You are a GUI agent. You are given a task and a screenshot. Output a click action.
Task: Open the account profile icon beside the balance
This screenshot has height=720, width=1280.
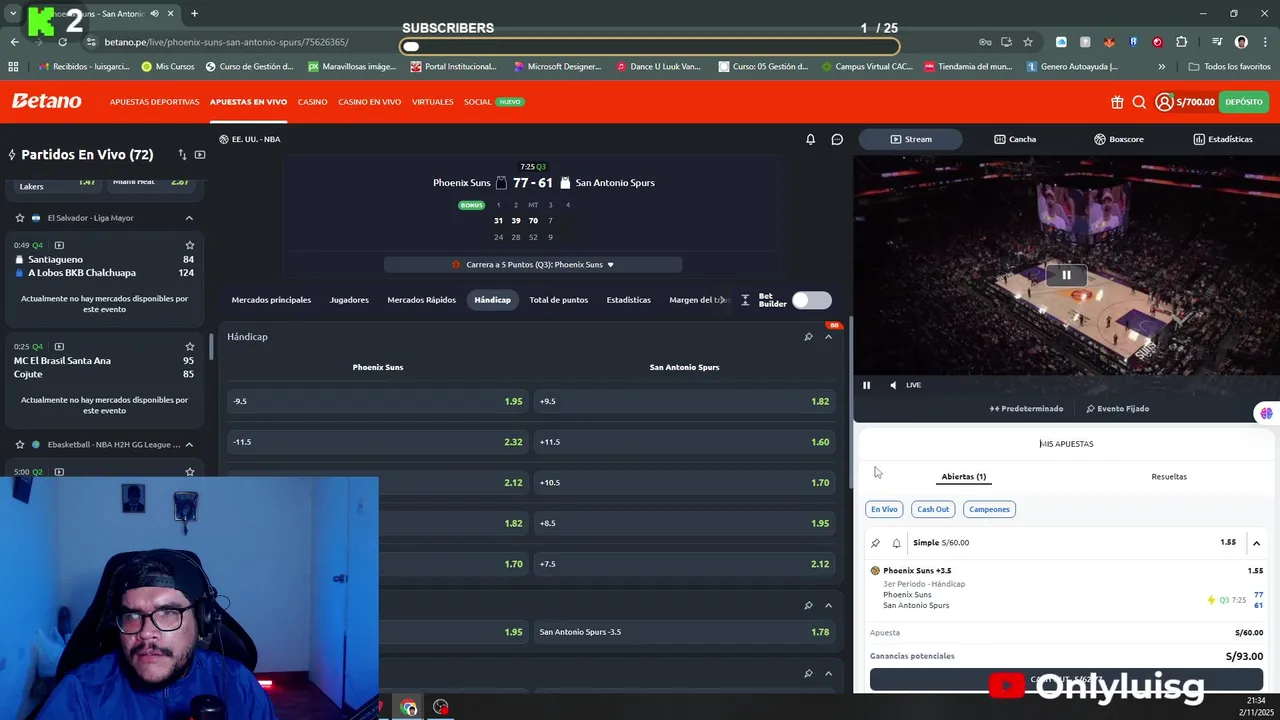1164,102
